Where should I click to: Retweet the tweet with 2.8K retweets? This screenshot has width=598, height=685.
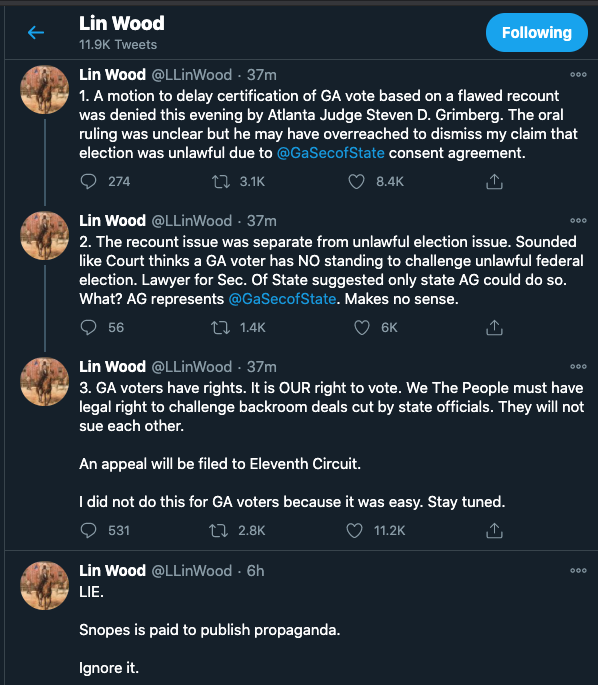point(218,530)
